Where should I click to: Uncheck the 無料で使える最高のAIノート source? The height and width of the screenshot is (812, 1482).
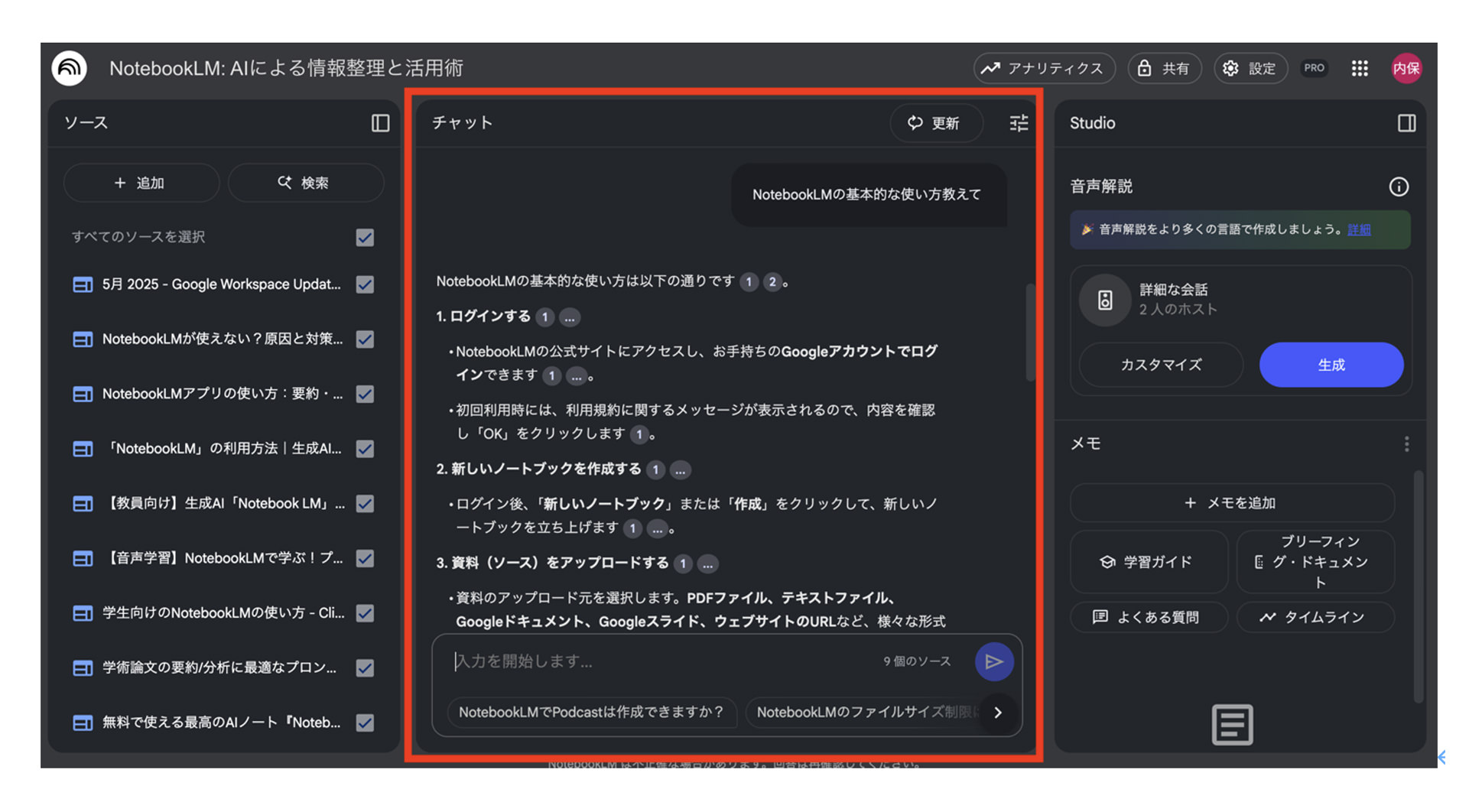pos(365,723)
